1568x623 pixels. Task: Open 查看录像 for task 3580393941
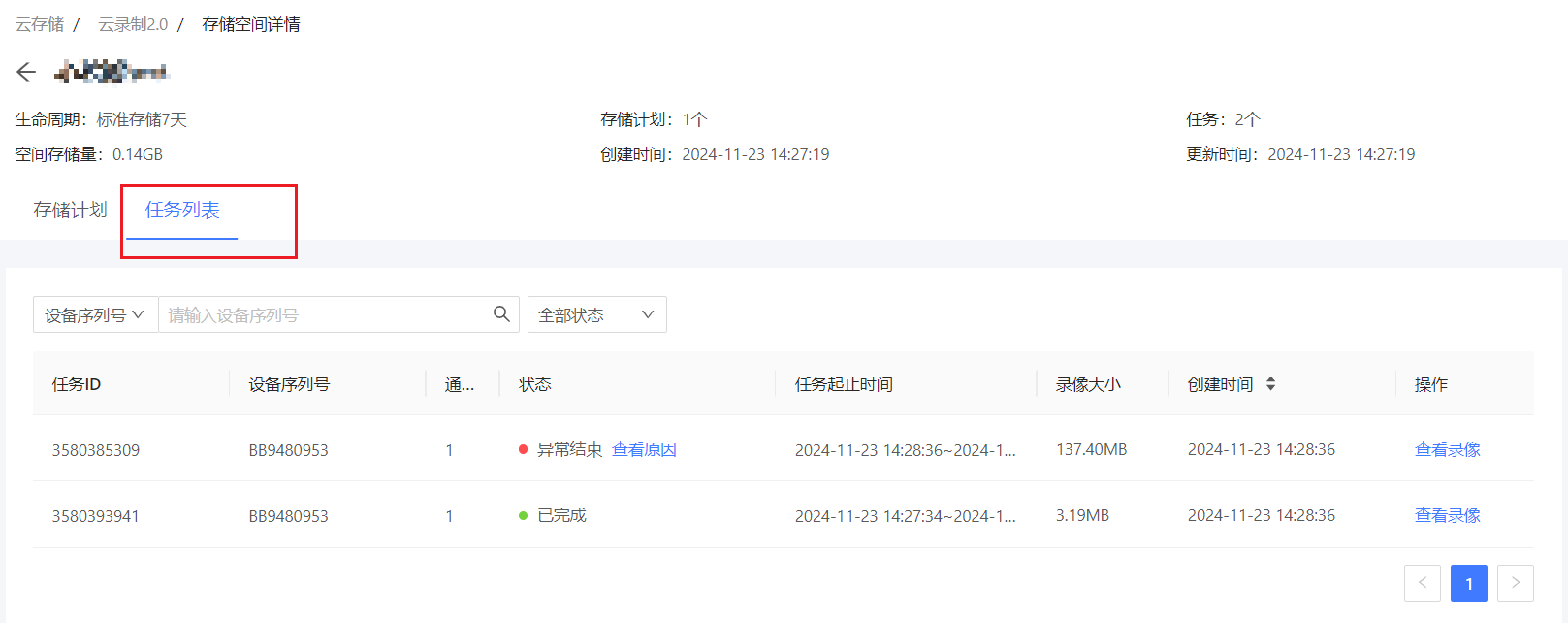(1447, 515)
